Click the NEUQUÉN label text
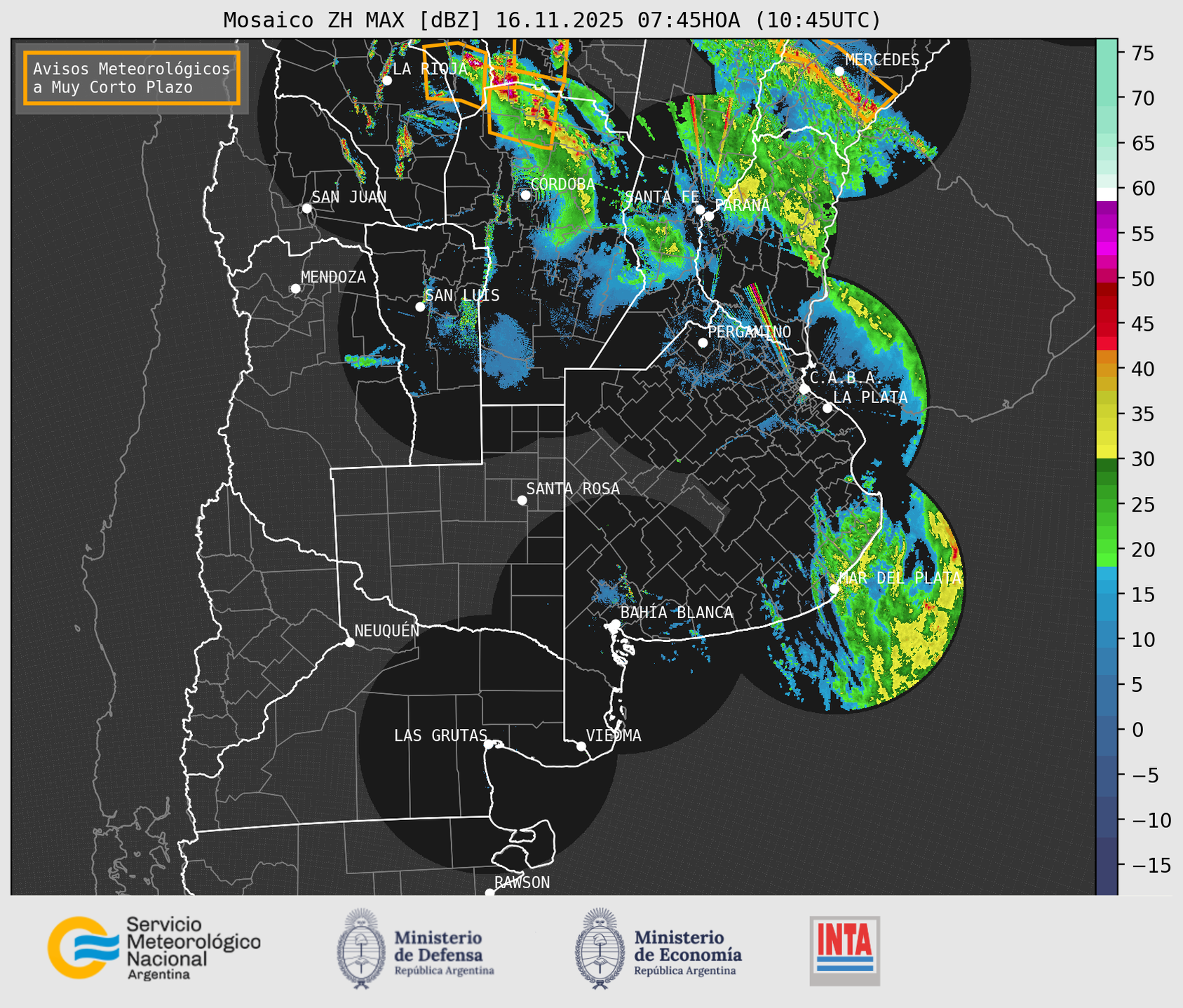This screenshot has width=1183, height=1008. point(386,630)
